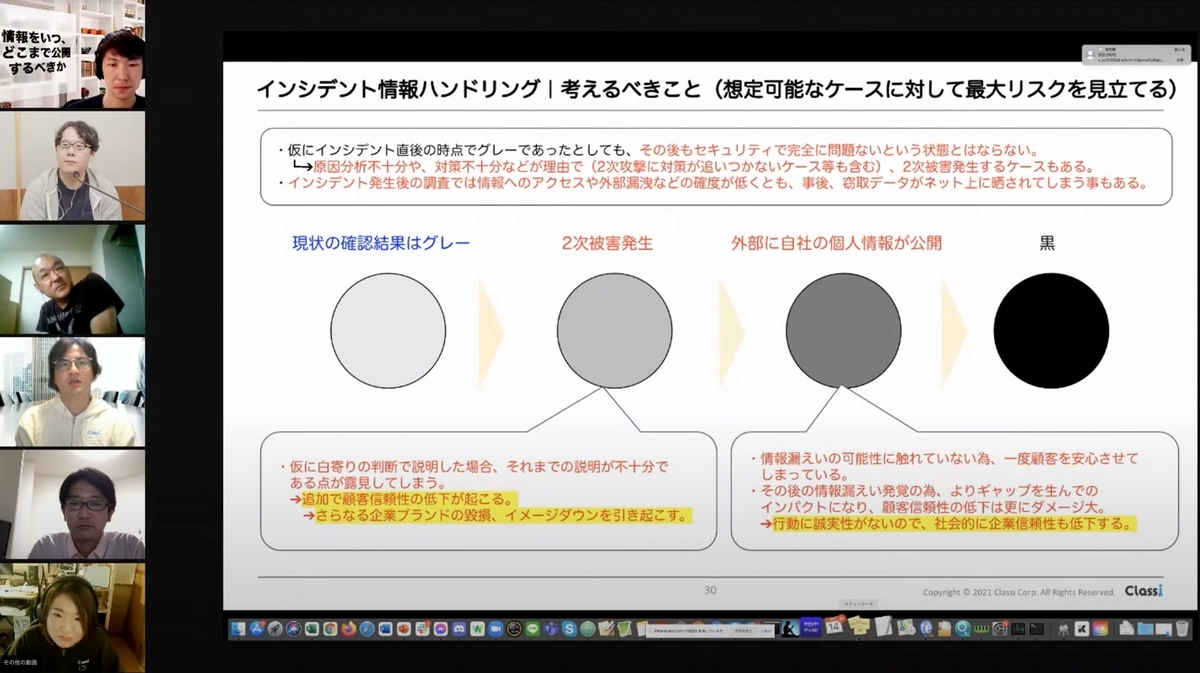Screen dimensions: 1200x673
Task: Open Activity Monitor in the Dock
Action: point(1018,629)
